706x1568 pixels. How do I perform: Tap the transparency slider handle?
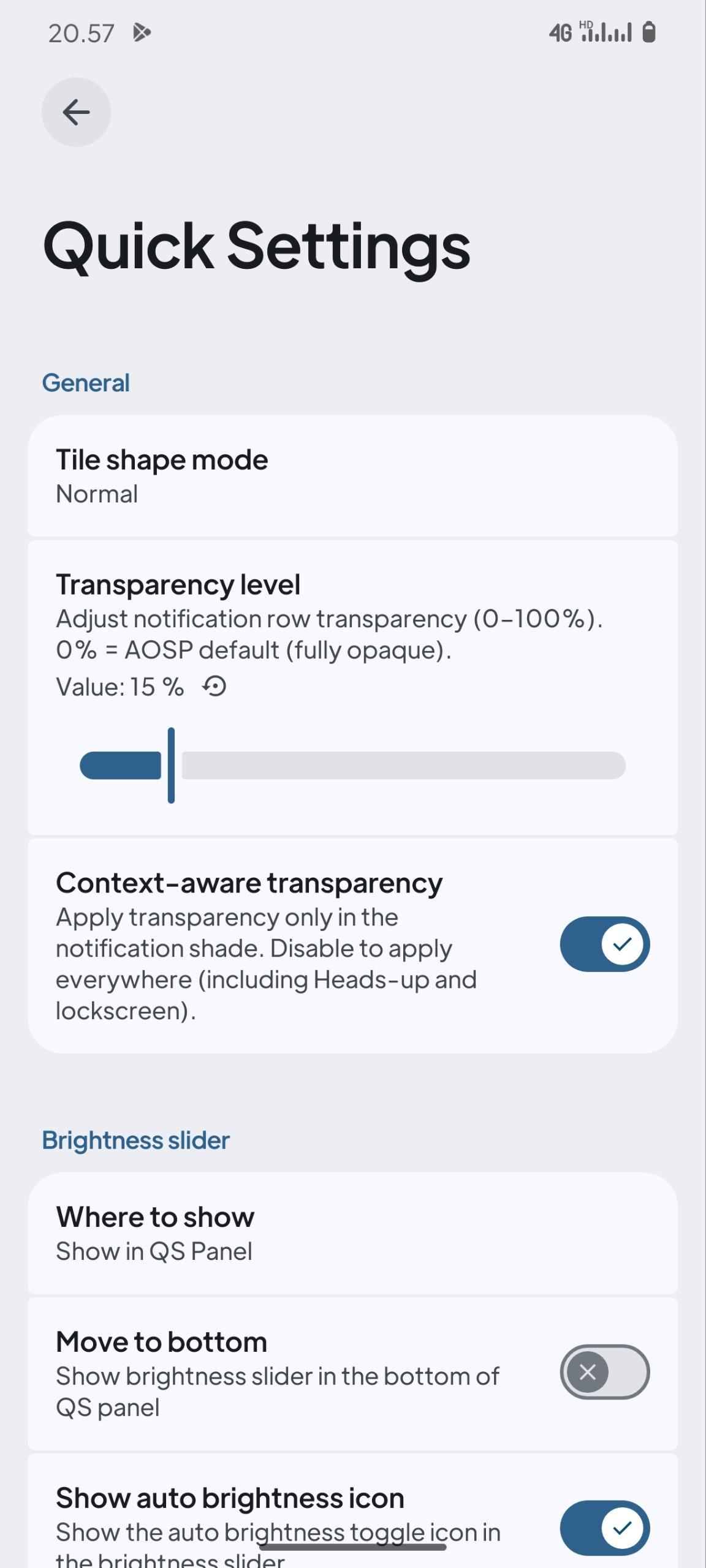(172, 766)
